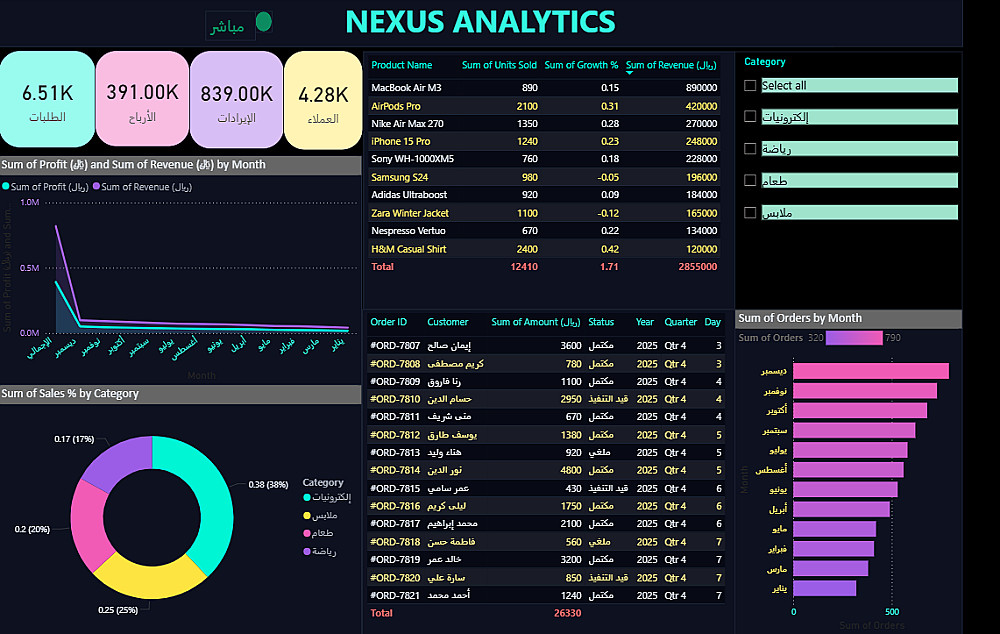The width and height of the screenshot is (1000, 634).
Task: Click order #ORD-7807 in the table
Action: (x=395, y=346)
